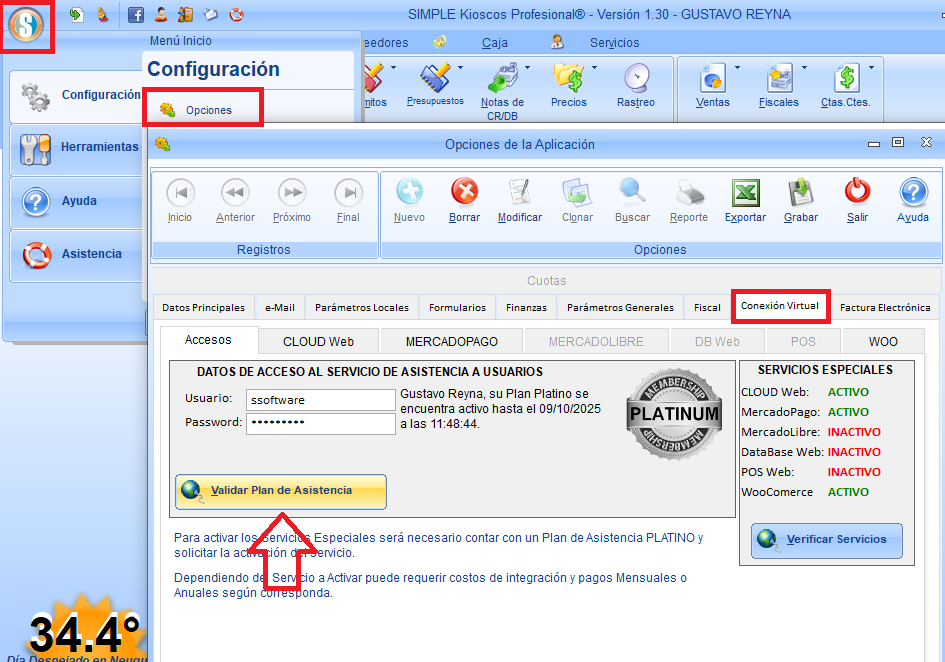Save with the Grabar icon
This screenshot has width=945, height=662.
(801, 192)
